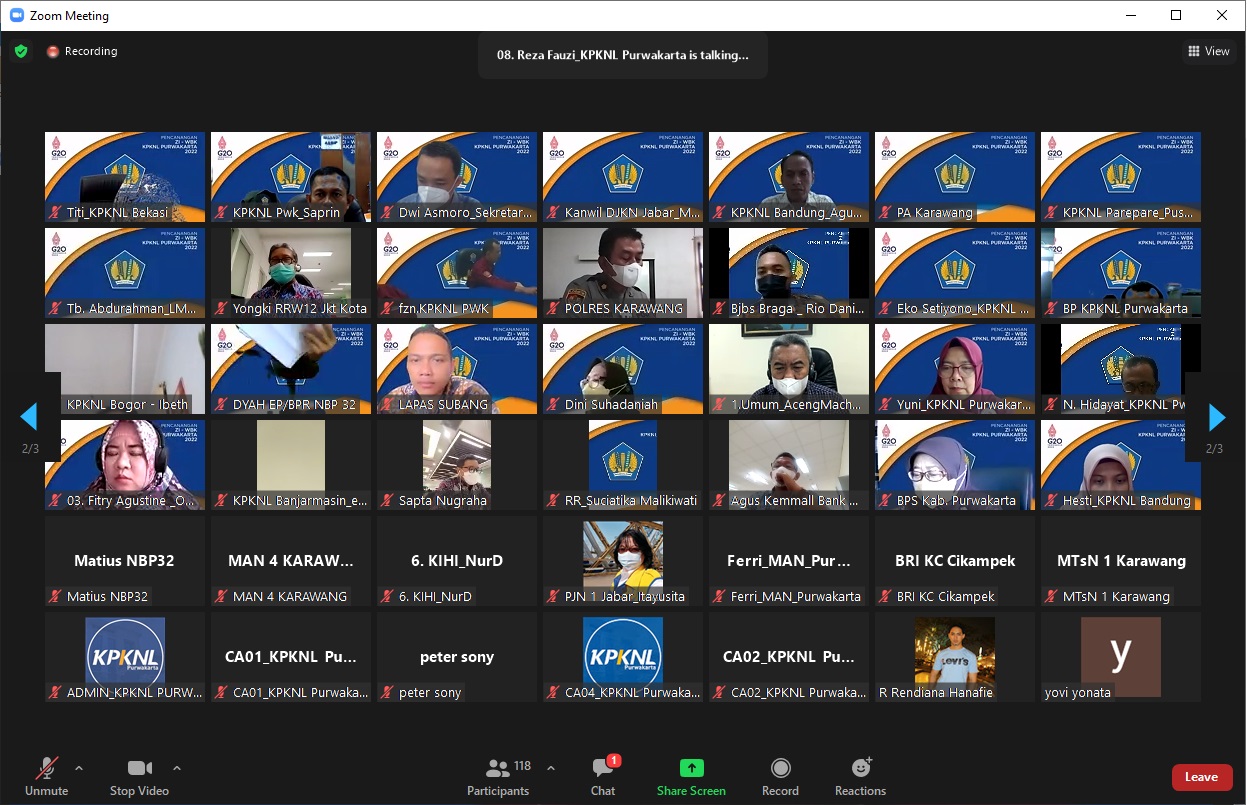
Task: Open the Chat panel
Action: 602,776
